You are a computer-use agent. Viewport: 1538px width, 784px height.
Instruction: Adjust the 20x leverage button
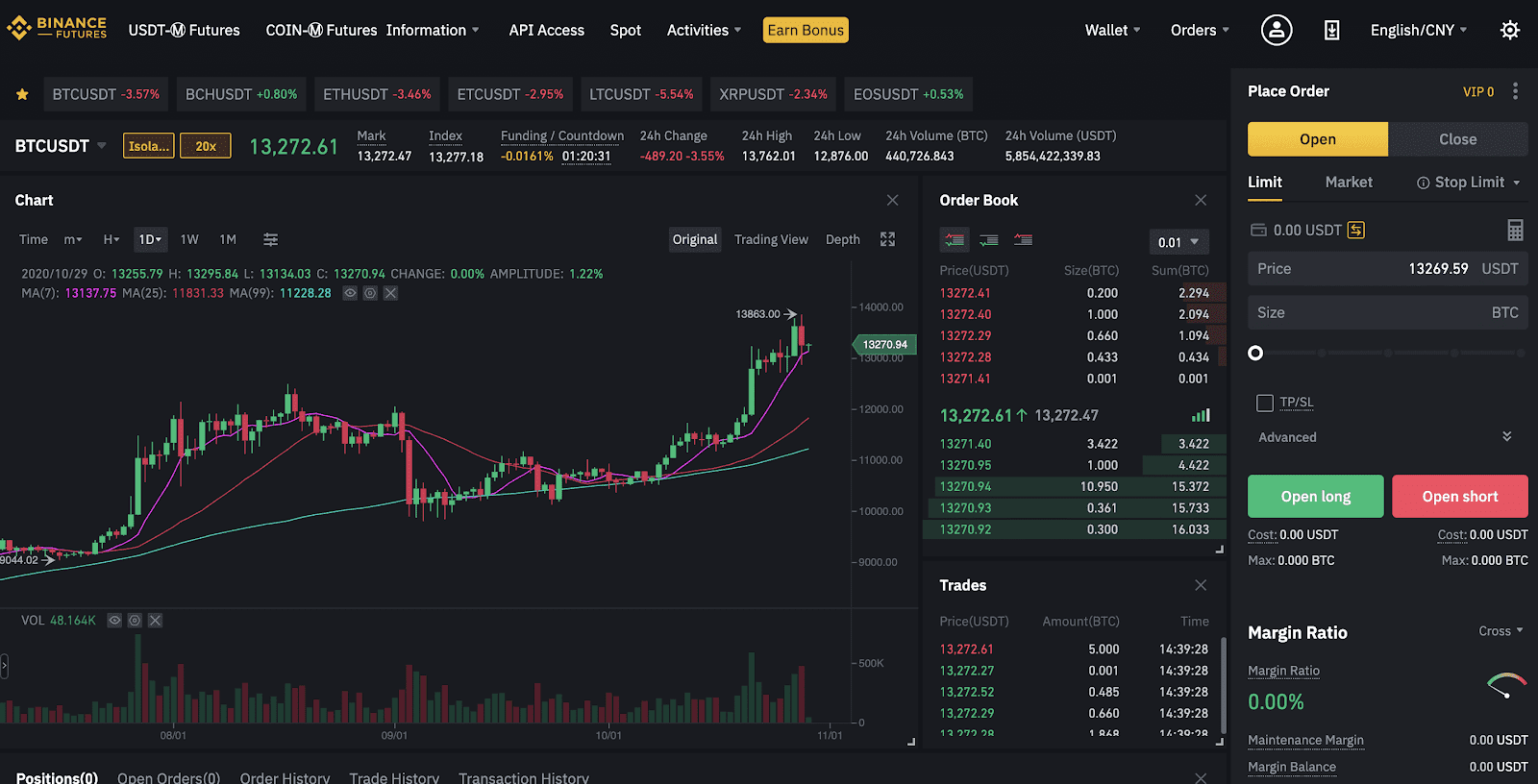coord(206,146)
